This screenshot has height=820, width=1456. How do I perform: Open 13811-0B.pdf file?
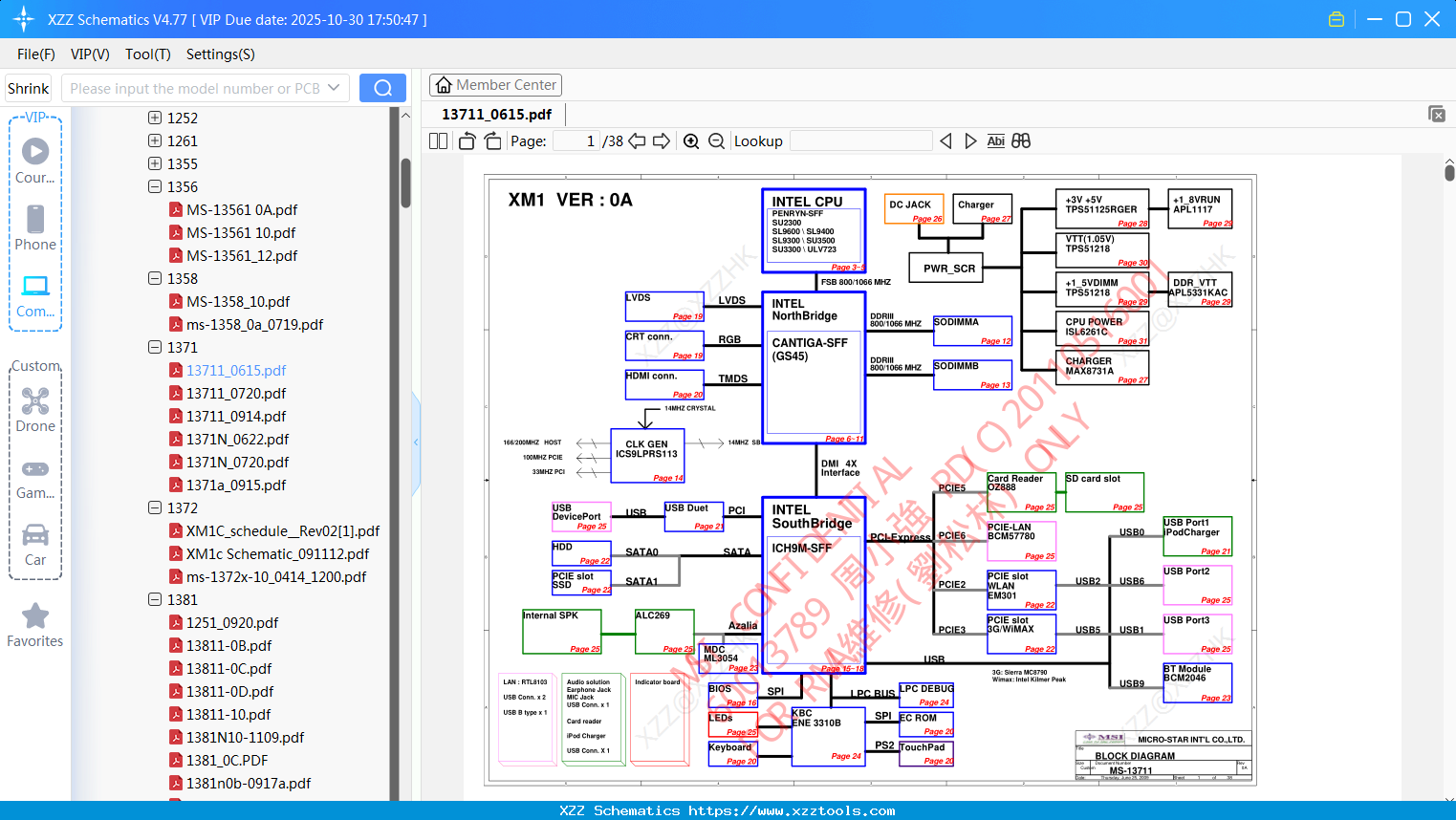click(229, 645)
